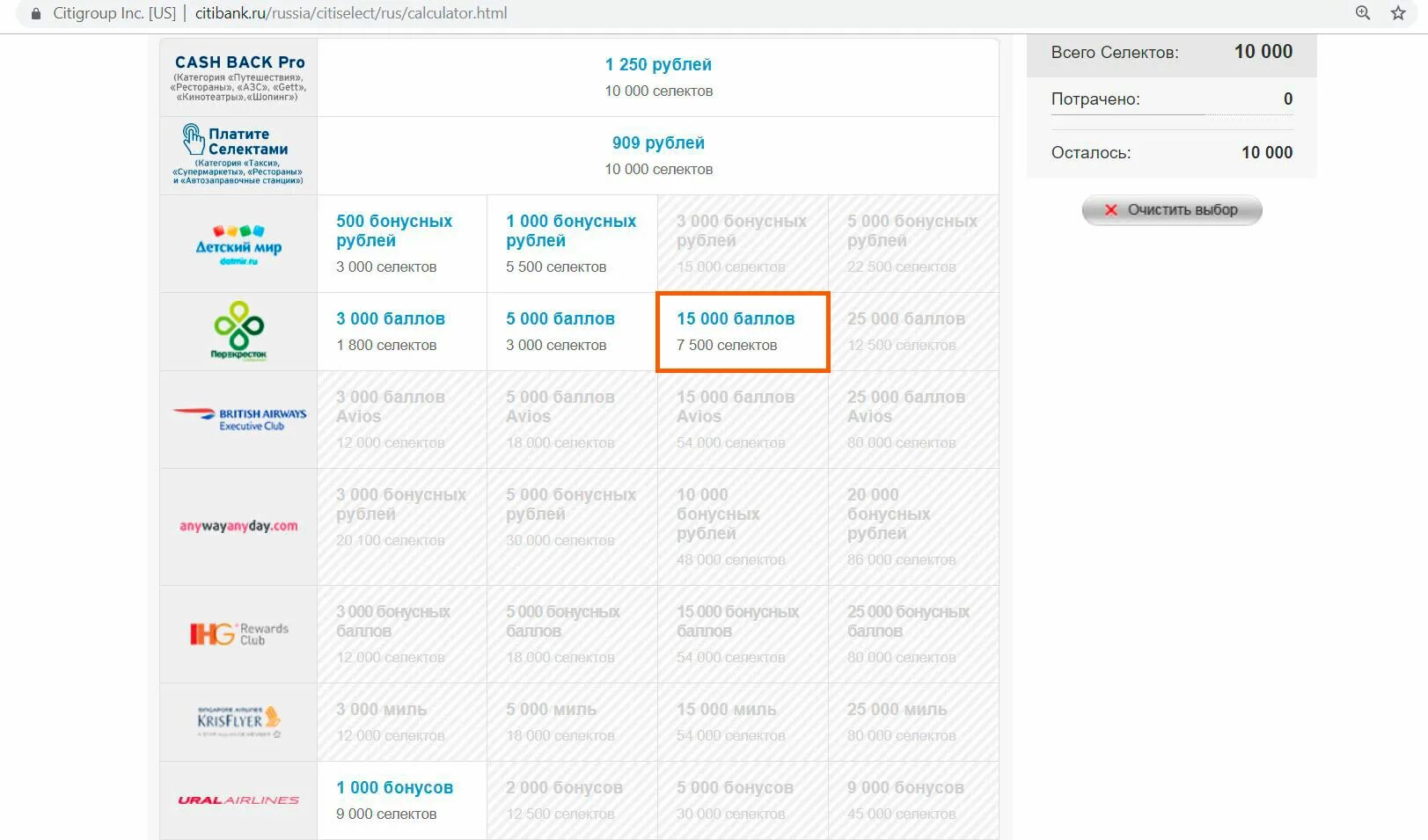Click KrisFlyer 25 000 миль cell
The height and width of the screenshot is (840, 1428).
913,722
